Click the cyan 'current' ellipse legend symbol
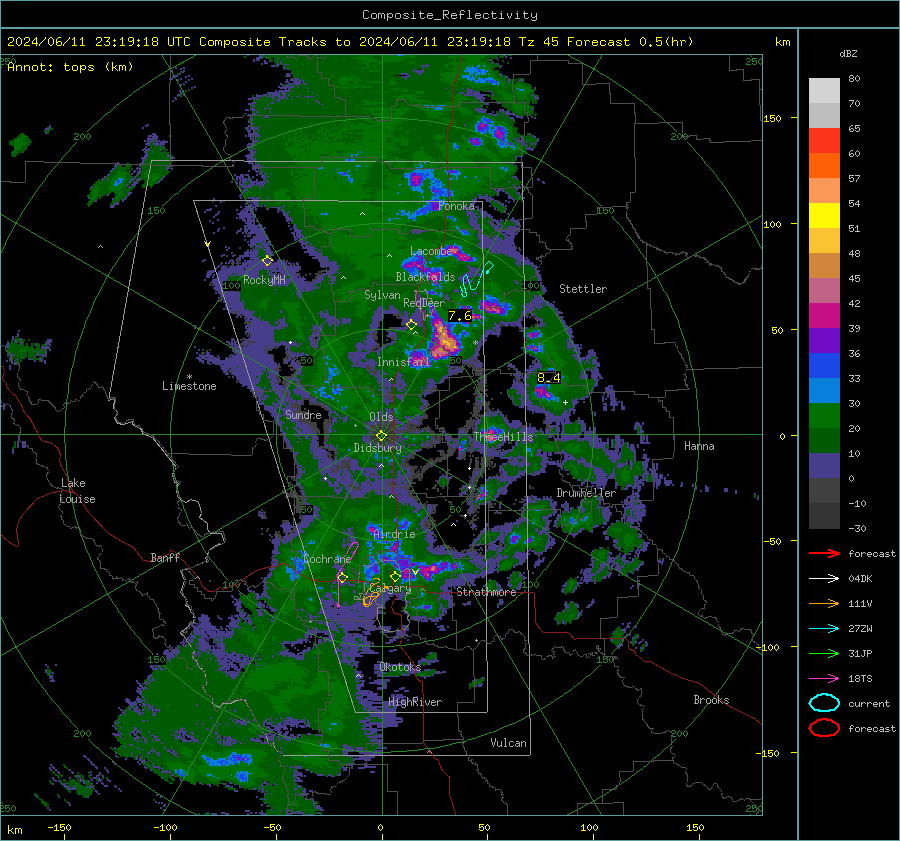 coord(824,703)
